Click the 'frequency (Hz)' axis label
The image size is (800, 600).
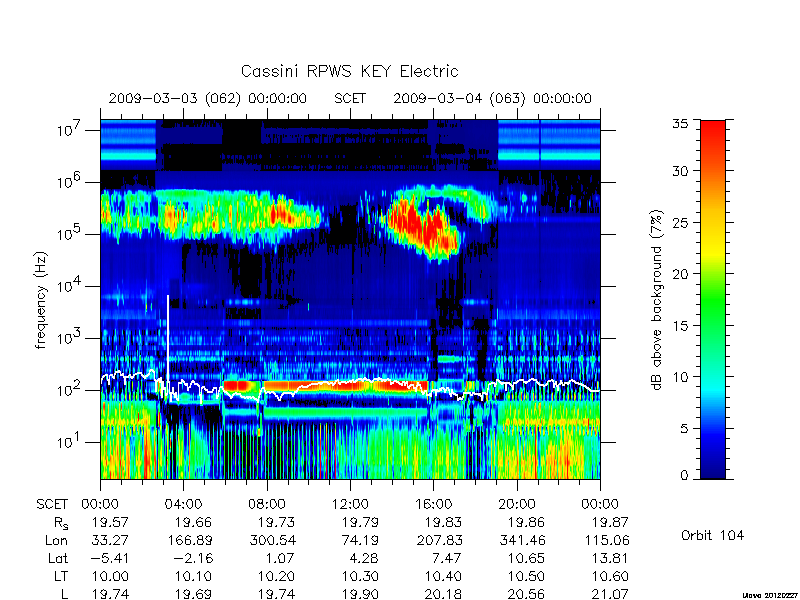(x=41, y=300)
